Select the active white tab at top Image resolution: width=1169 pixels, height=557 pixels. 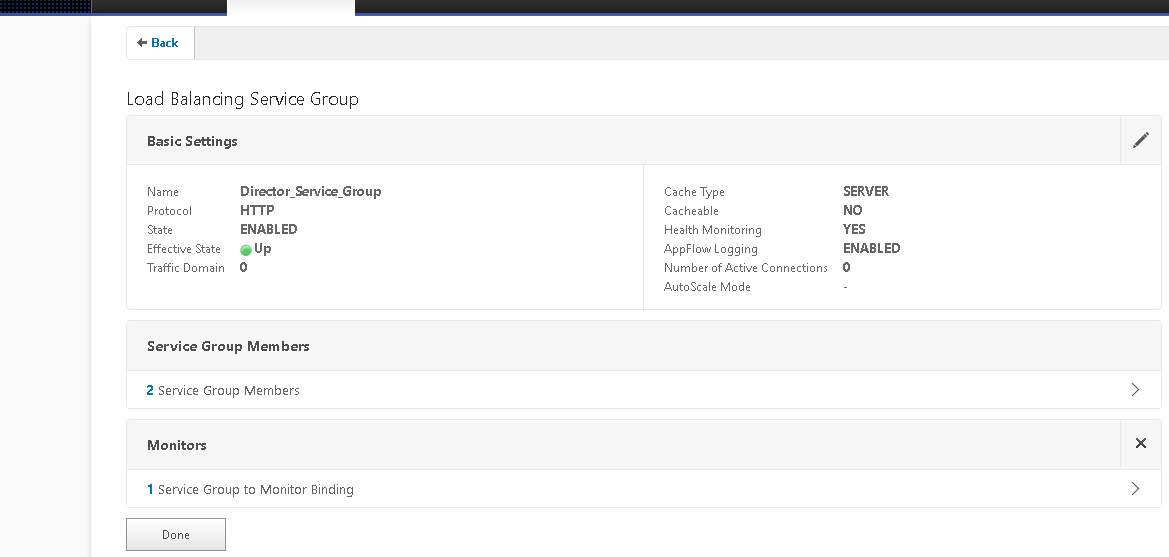coord(290,7)
